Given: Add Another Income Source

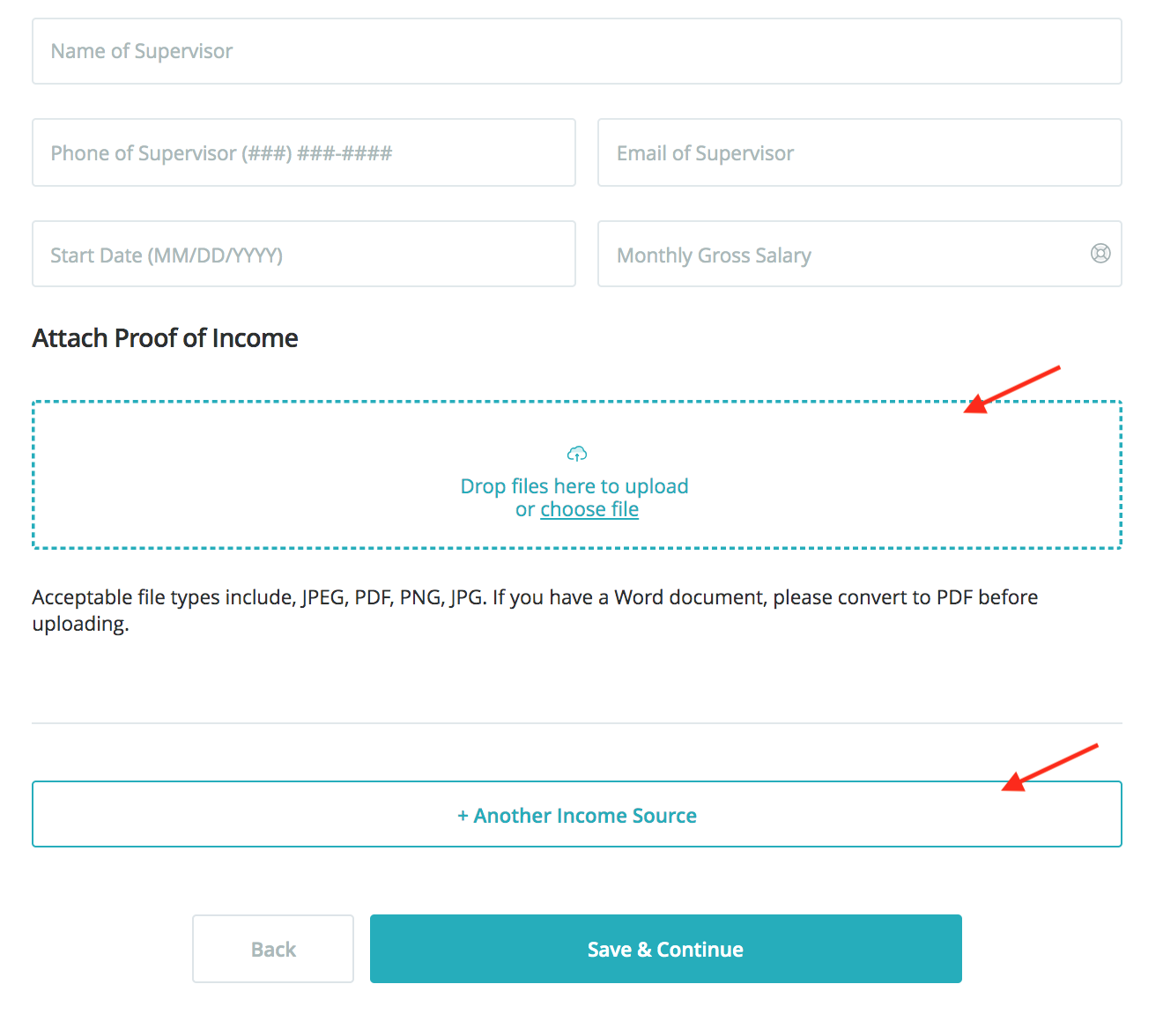Looking at the screenshot, I should tap(577, 815).
